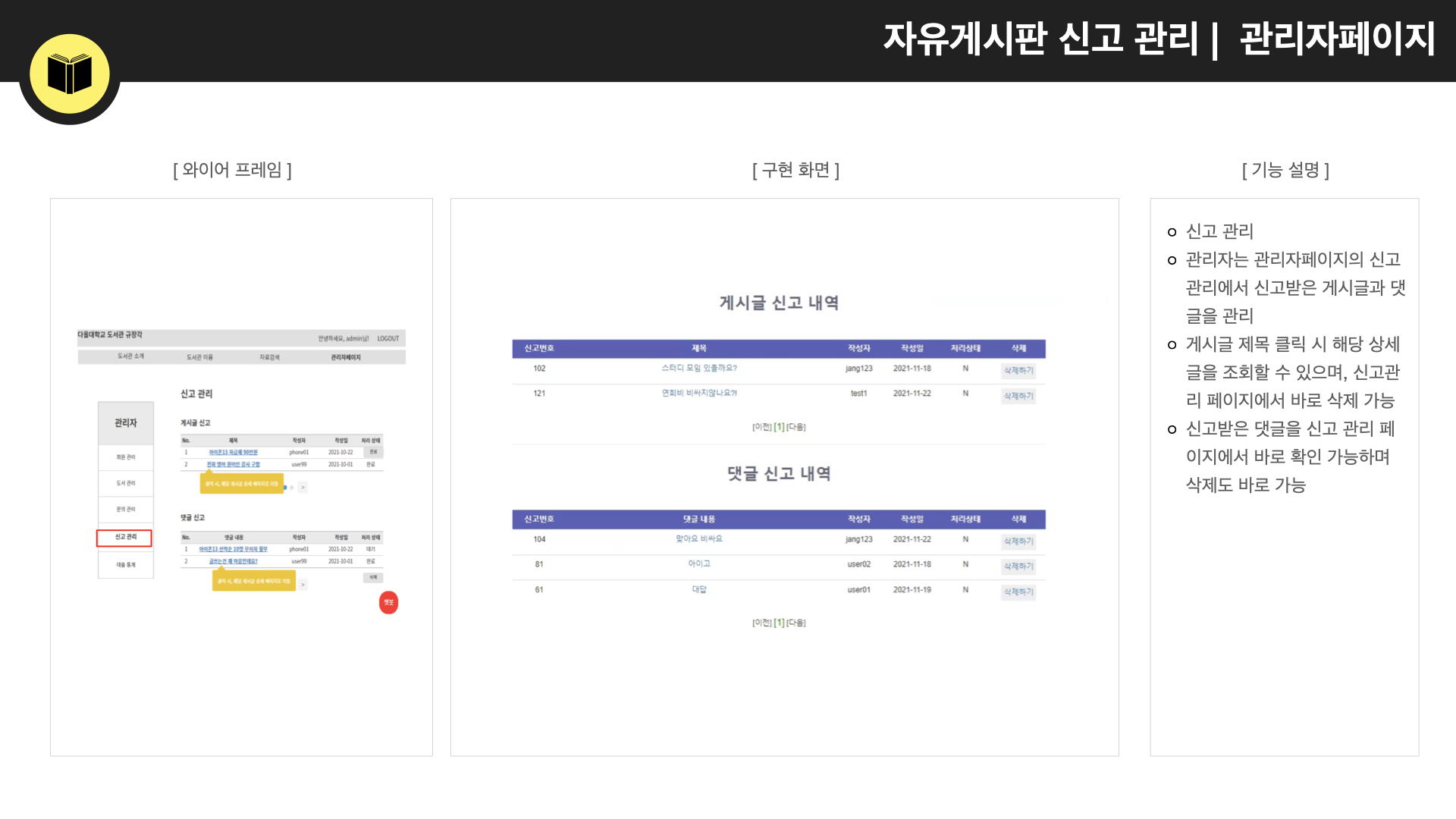
Task: Click the yellow open-book logo icon
Action: [x=70, y=74]
